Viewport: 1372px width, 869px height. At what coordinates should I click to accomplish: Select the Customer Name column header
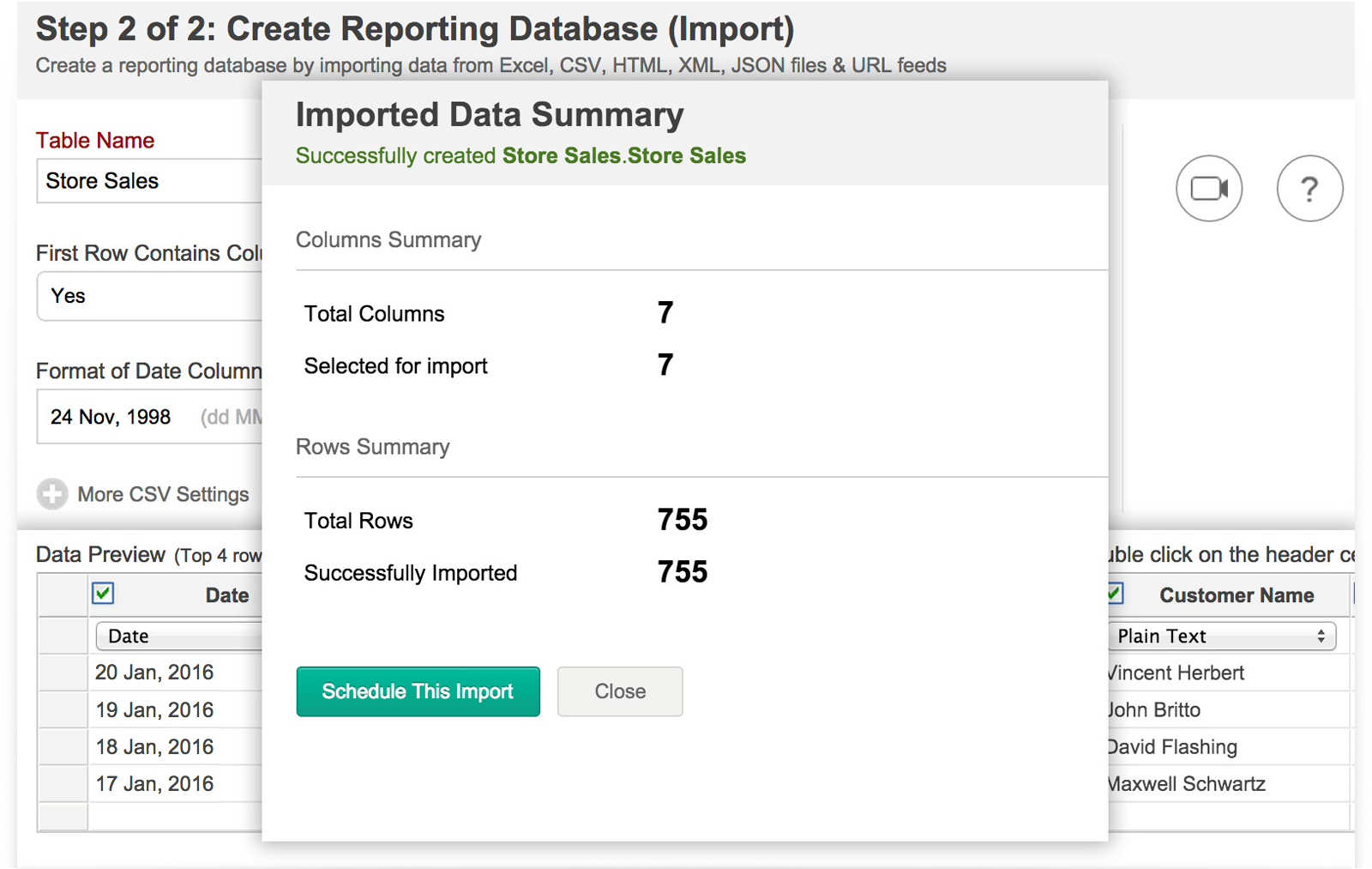click(1236, 595)
